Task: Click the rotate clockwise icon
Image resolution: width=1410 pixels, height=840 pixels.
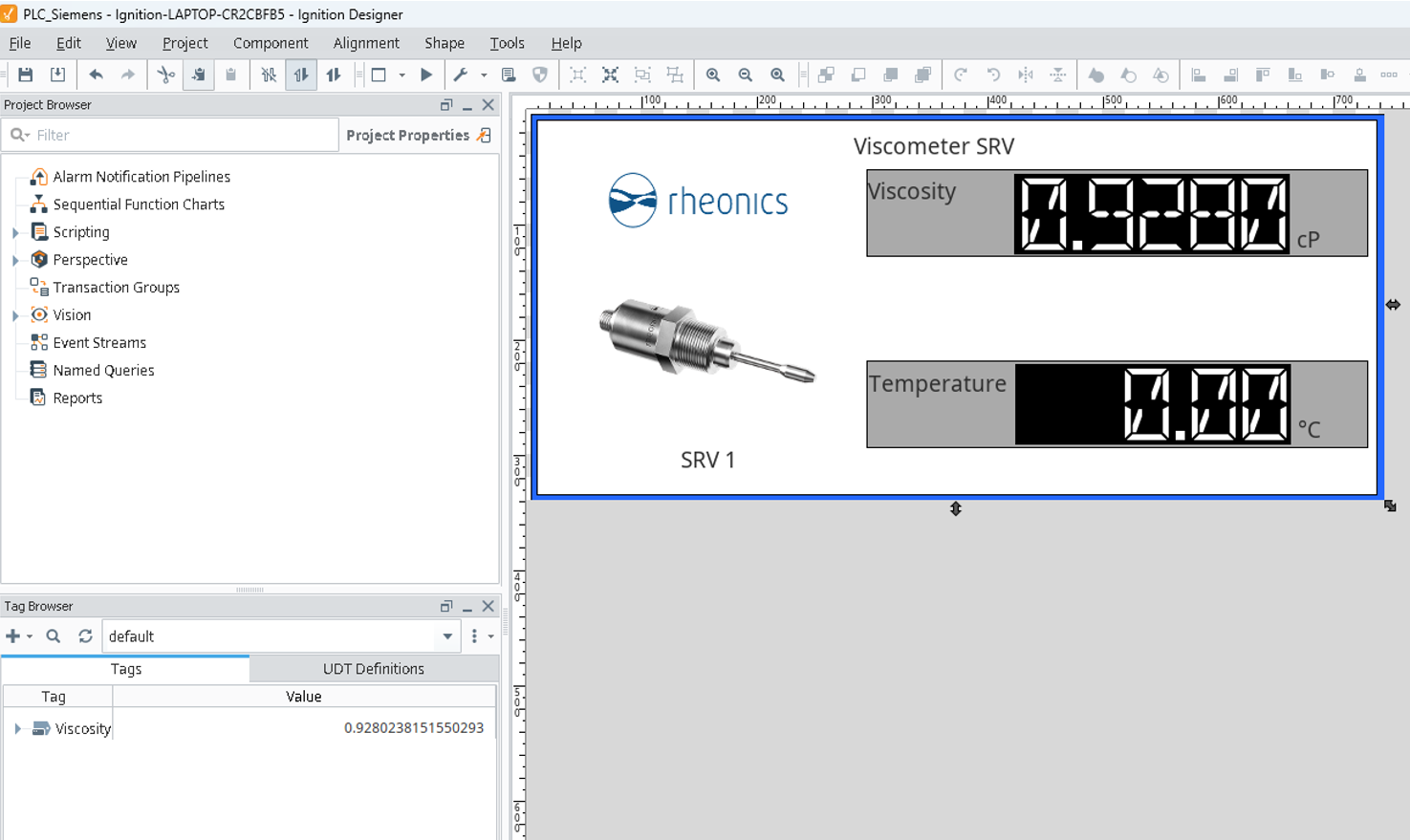Action: (x=961, y=75)
